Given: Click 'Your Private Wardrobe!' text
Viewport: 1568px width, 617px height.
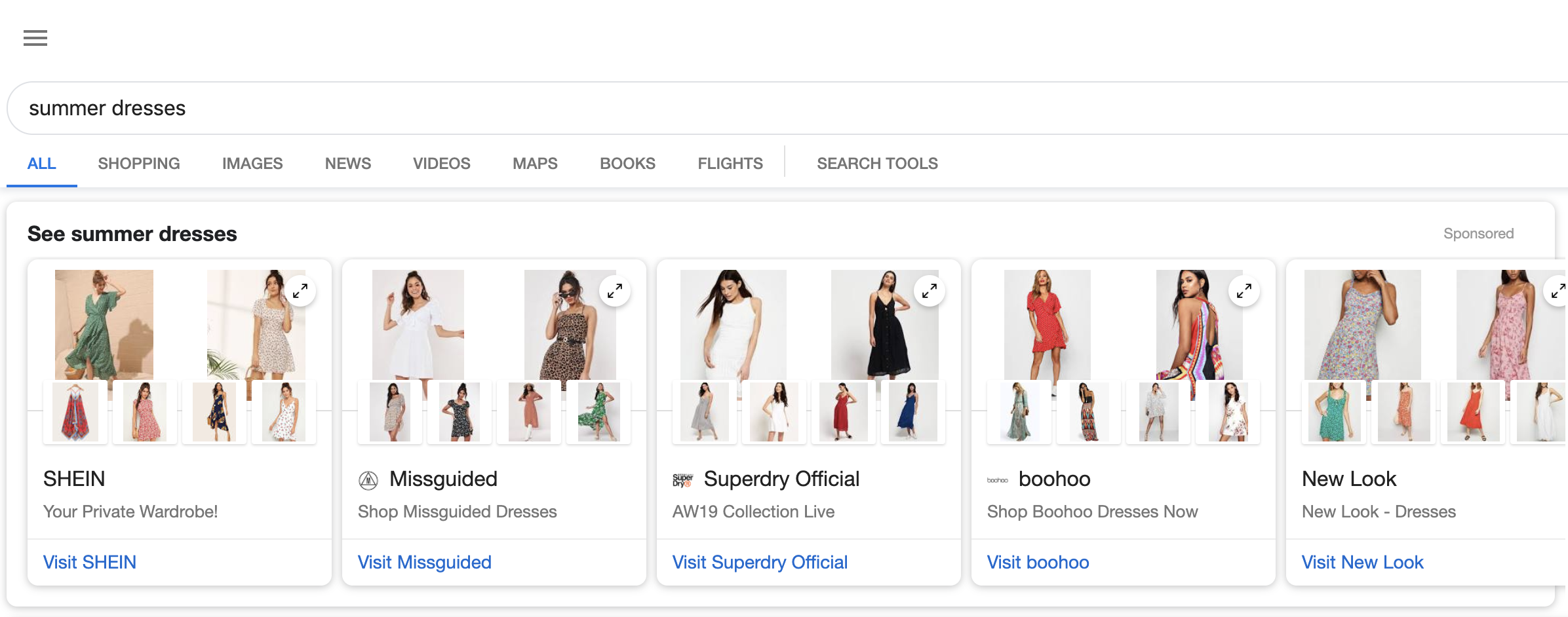Looking at the screenshot, I should 130,512.
